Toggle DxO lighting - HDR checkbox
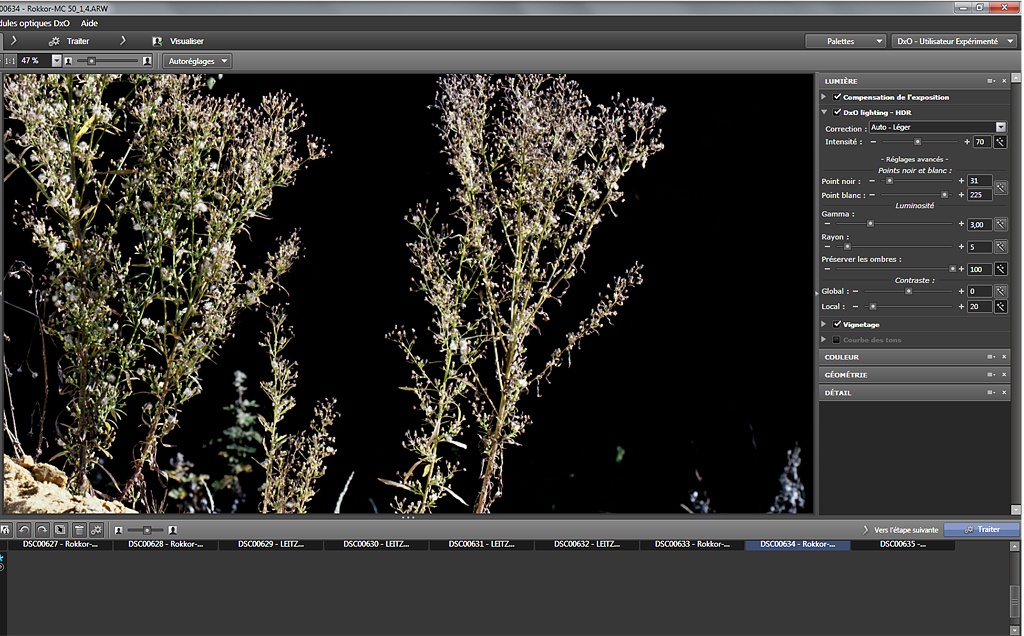 [x=837, y=112]
